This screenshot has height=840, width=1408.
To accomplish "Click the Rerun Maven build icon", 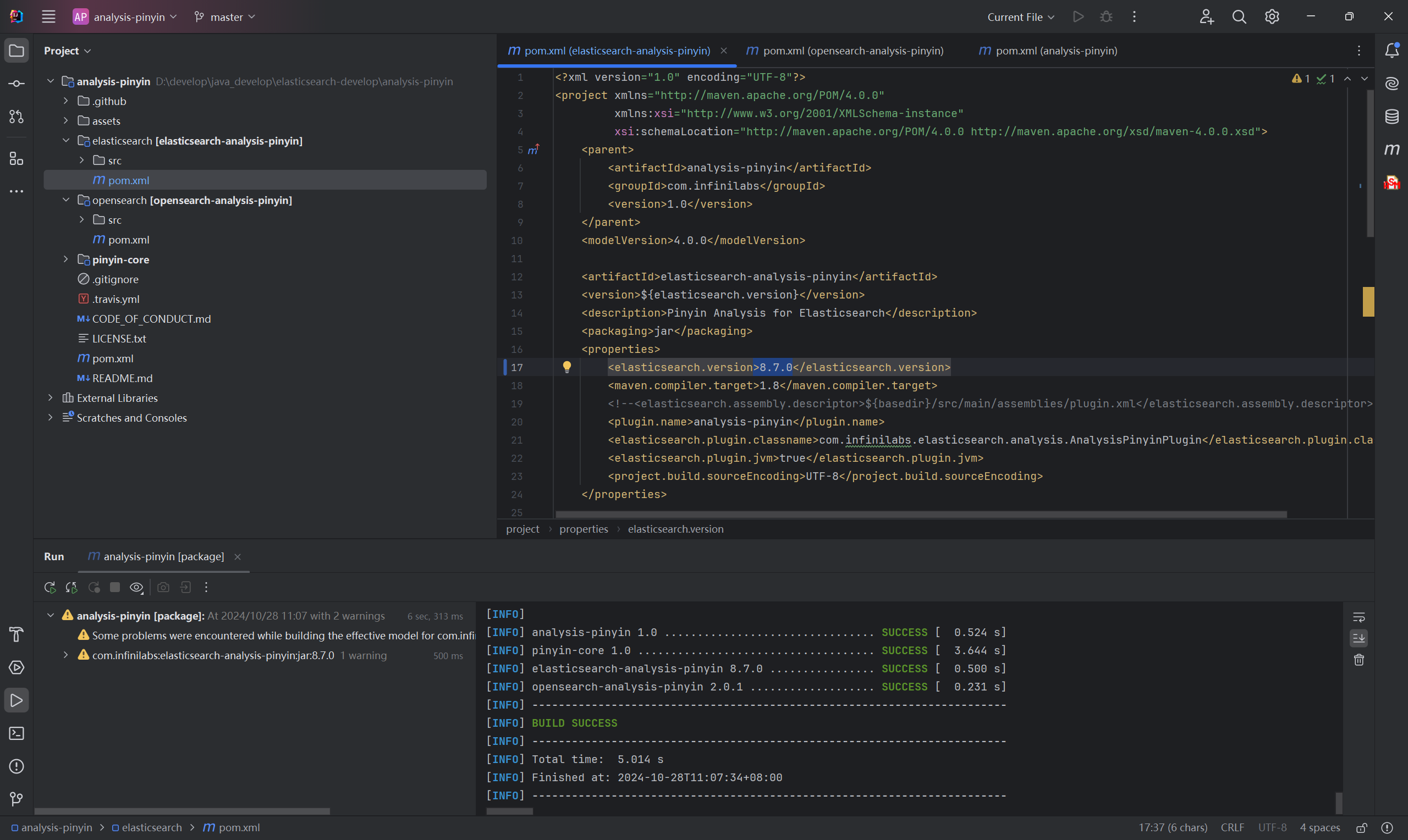I will [x=50, y=588].
